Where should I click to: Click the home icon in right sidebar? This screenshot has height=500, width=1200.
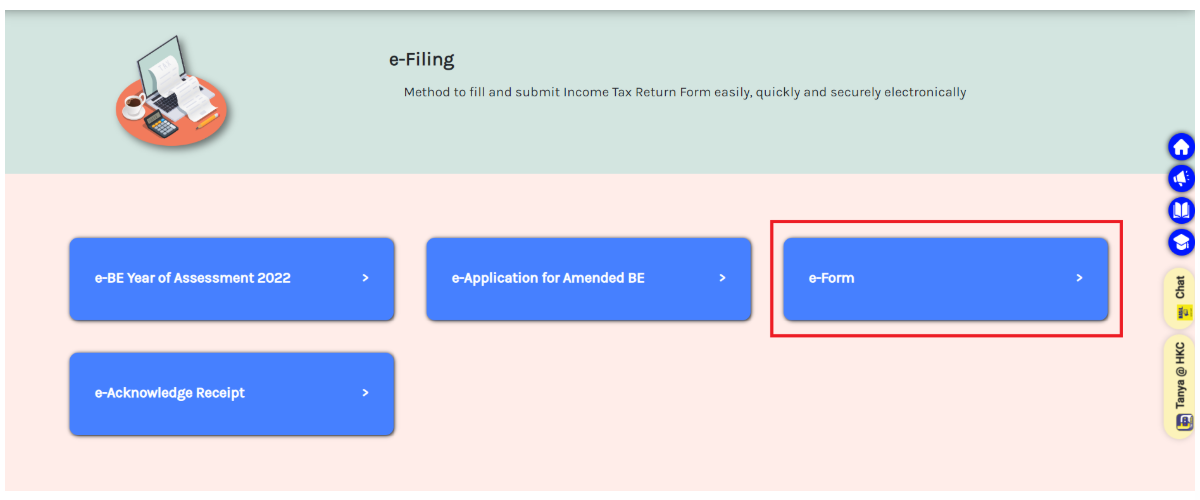[x=1181, y=148]
